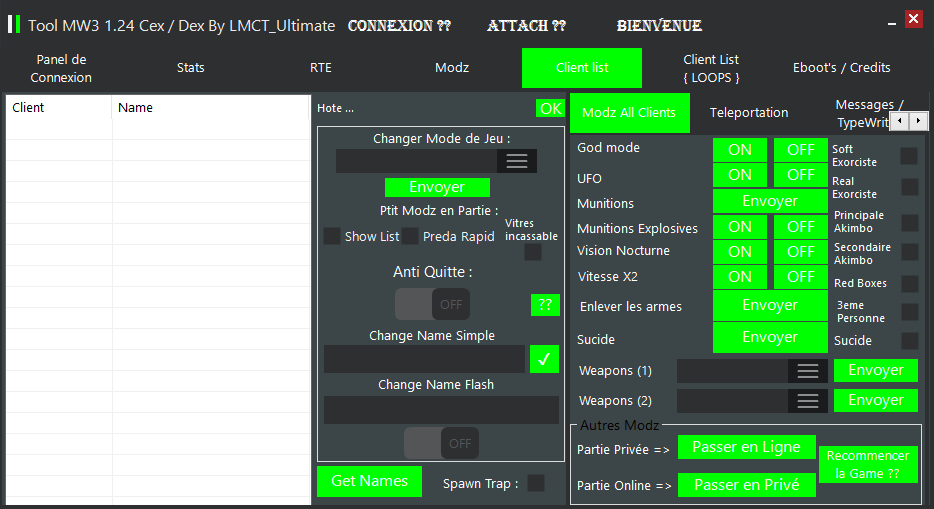Click the ATTACH ?? status label
Image resolution: width=934 pixels, height=509 pixels.
pyautogui.click(x=526, y=26)
